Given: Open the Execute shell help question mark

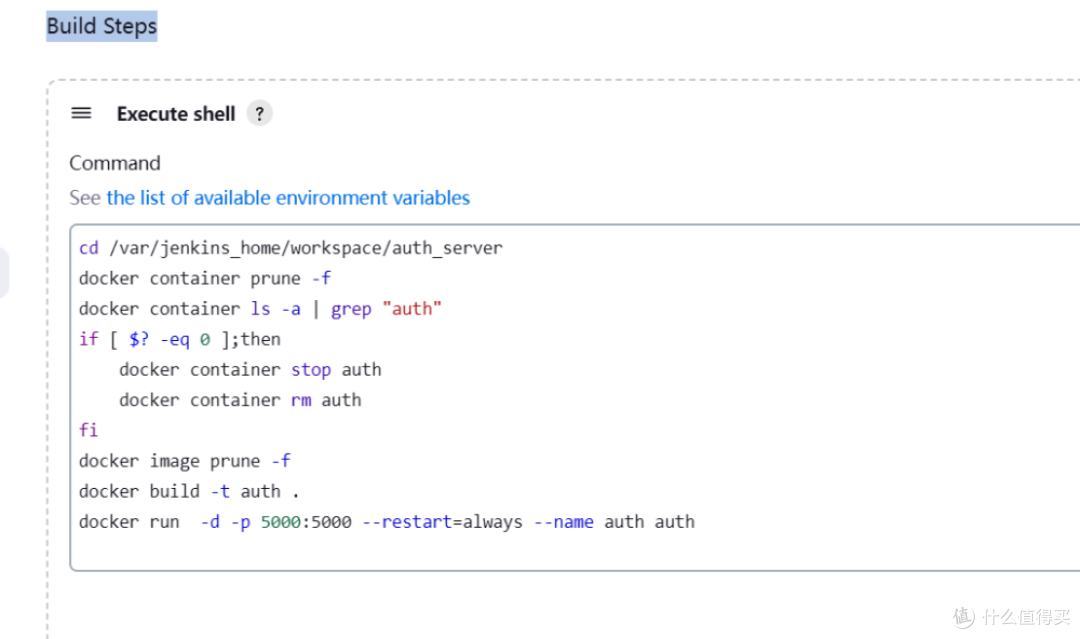Looking at the screenshot, I should [x=260, y=114].
